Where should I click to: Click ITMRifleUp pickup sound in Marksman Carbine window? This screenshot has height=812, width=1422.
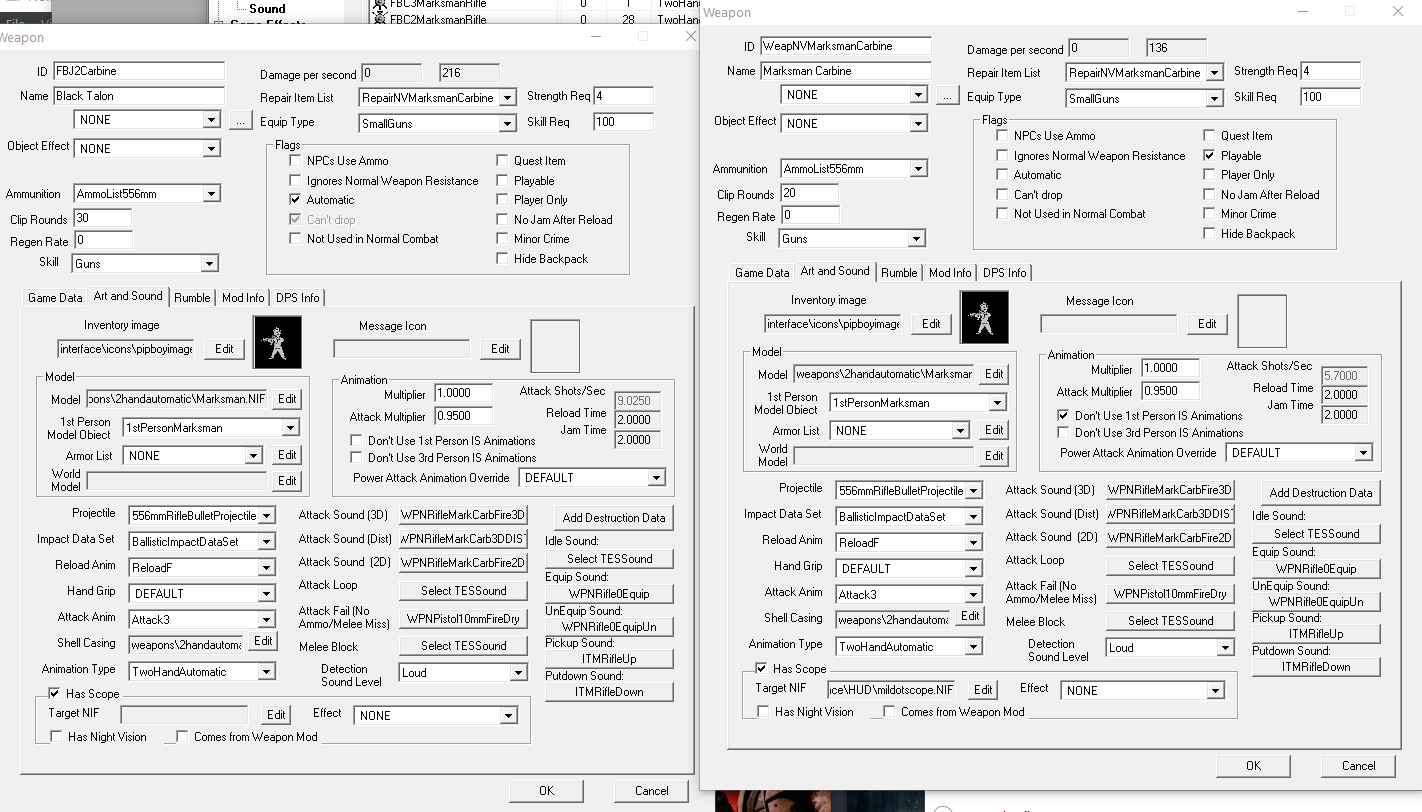pos(1316,634)
